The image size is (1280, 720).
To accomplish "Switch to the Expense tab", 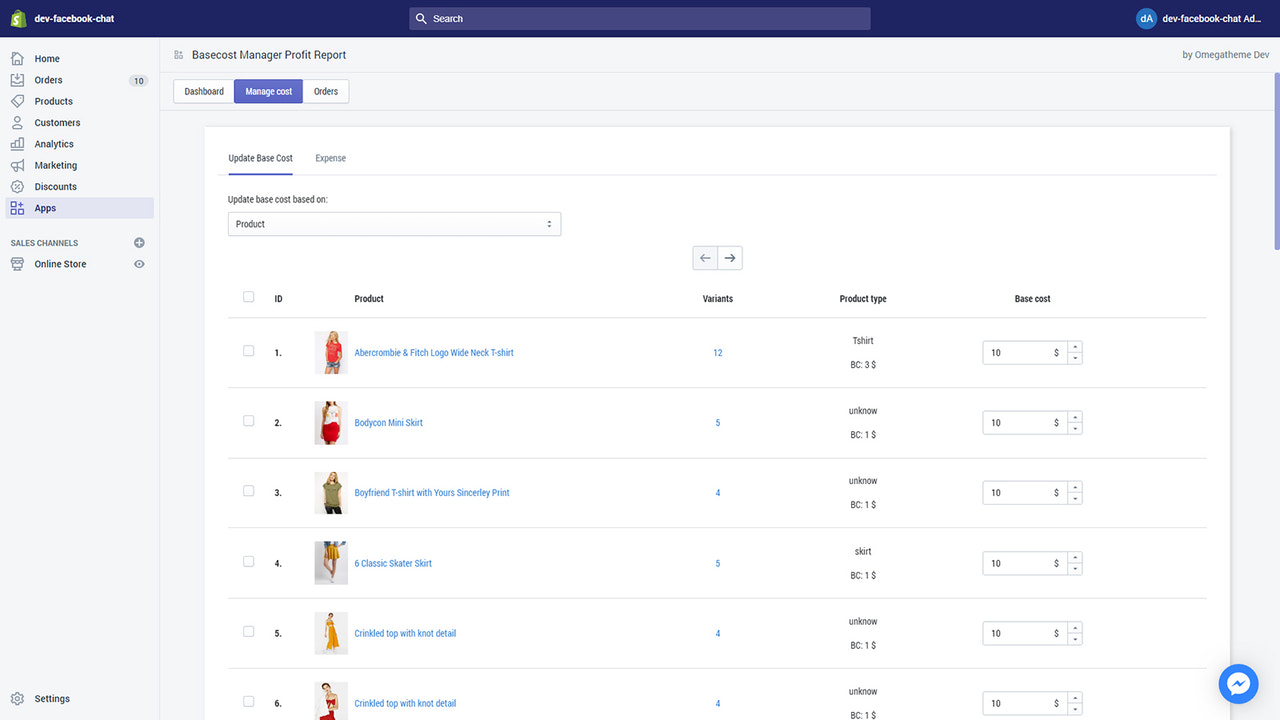I will [x=330, y=158].
